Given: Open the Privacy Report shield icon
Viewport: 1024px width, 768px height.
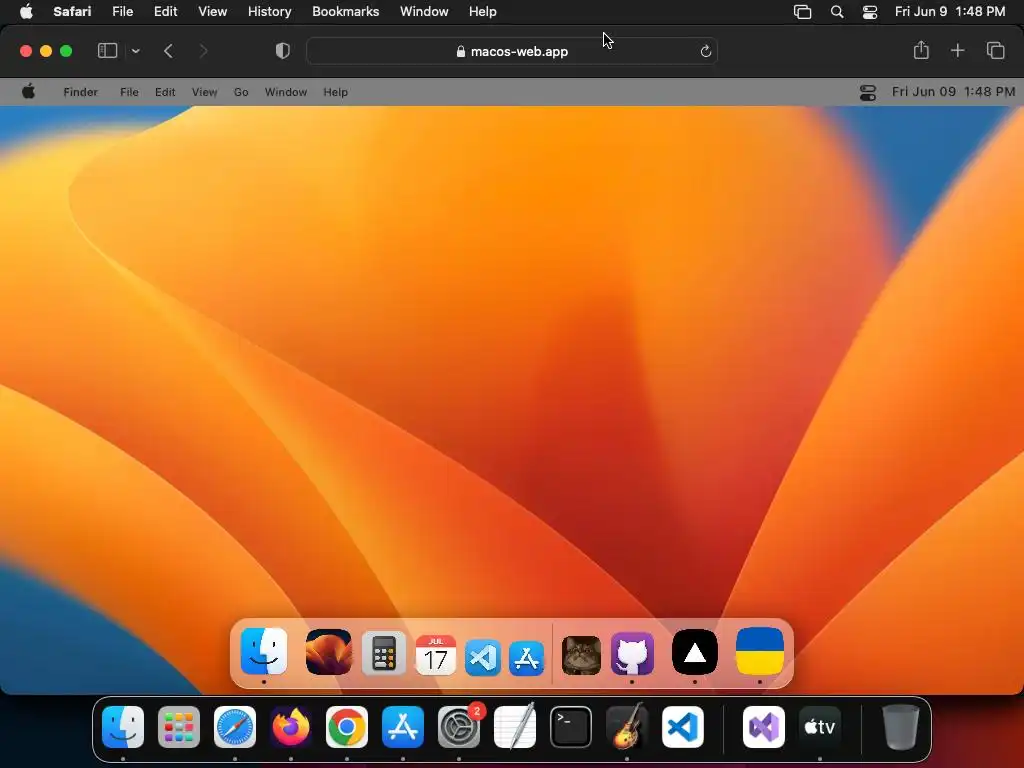Looking at the screenshot, I should pos(283,51).
